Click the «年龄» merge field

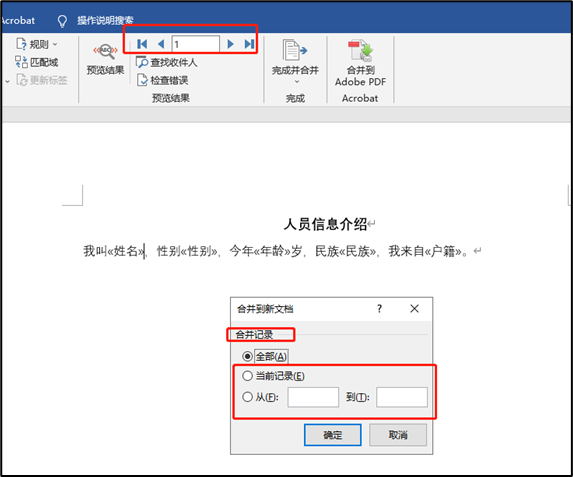272,251
